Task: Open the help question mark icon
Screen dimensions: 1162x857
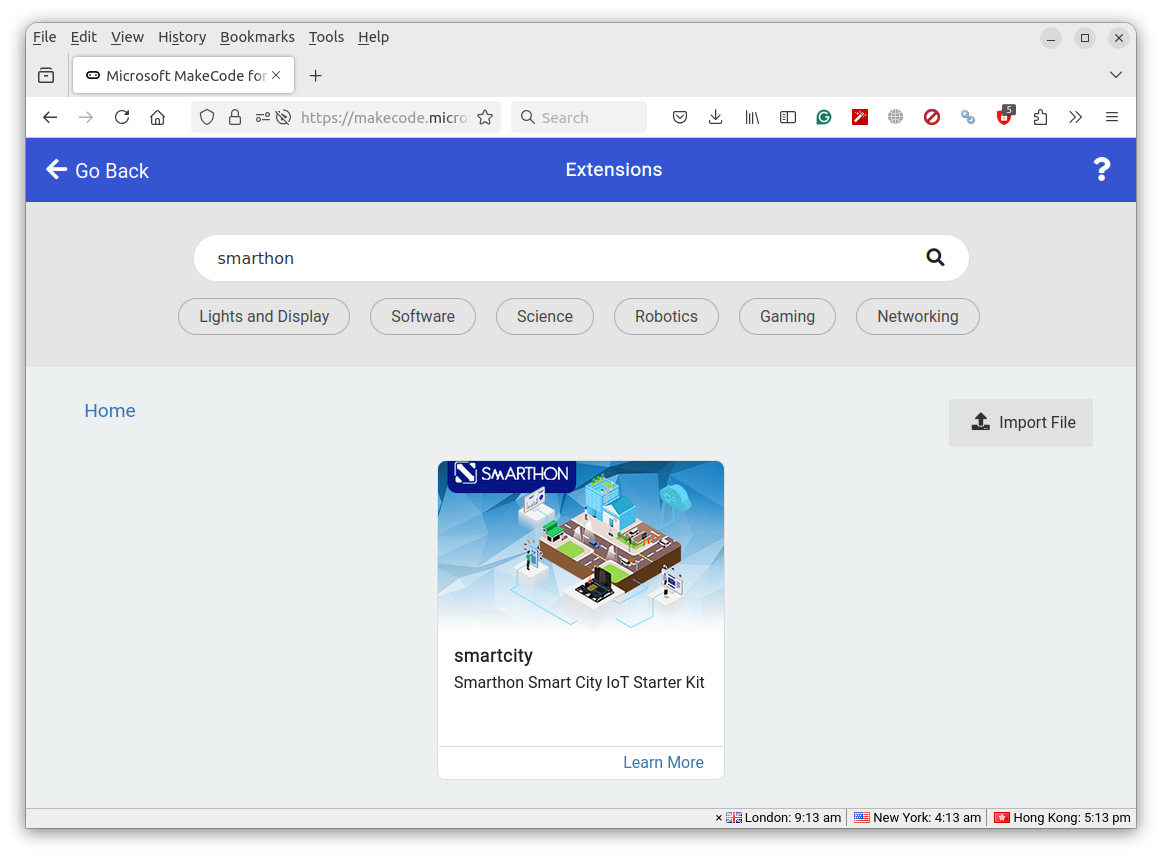Action: tap(1101, 170)
